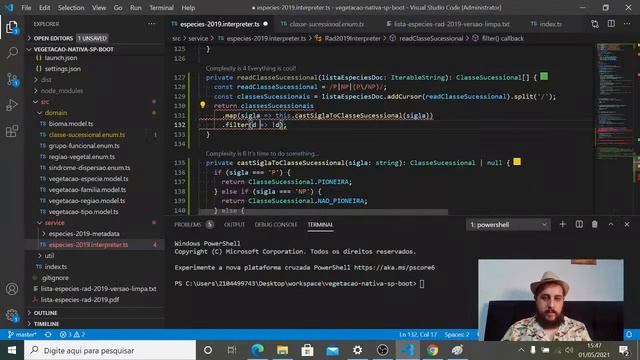The height and width of the screenshot is (360, 640).
Task: Open Microsoft Edge from taskbar
Action: (258, 350)
